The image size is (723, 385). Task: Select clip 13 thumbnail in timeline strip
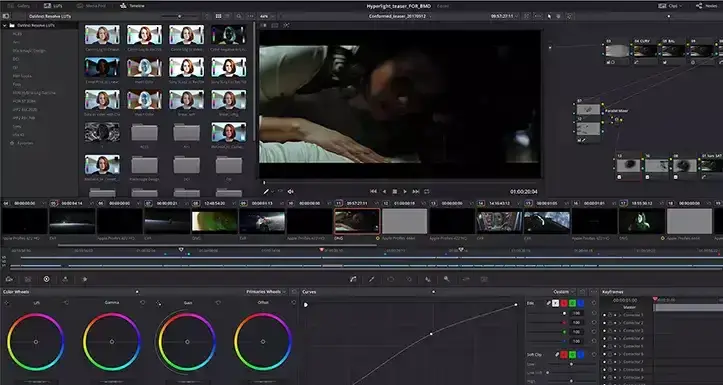(452, 221)
